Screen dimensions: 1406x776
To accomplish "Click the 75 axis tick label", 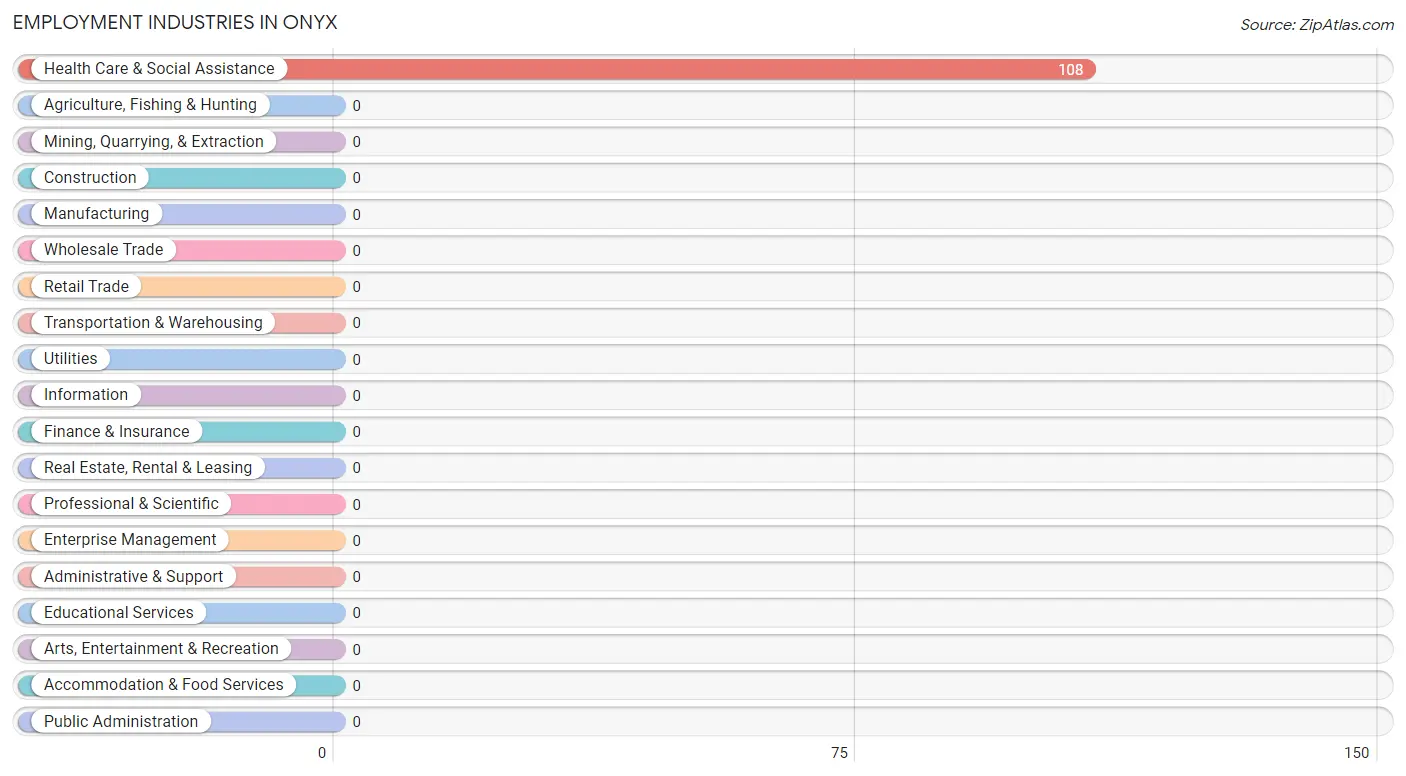I will (x=839, y=753).
